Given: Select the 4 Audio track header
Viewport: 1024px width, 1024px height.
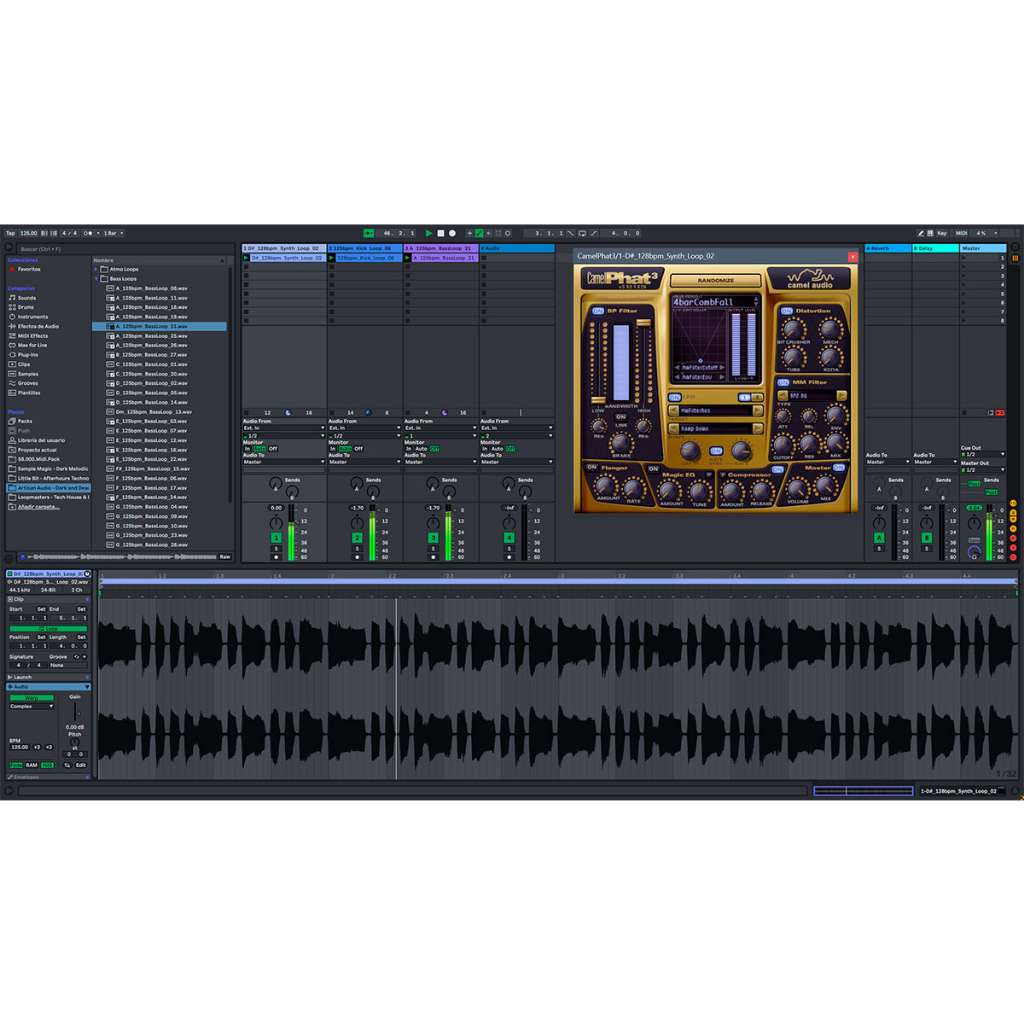Looking at the screenshot, I should coord(517,248).
